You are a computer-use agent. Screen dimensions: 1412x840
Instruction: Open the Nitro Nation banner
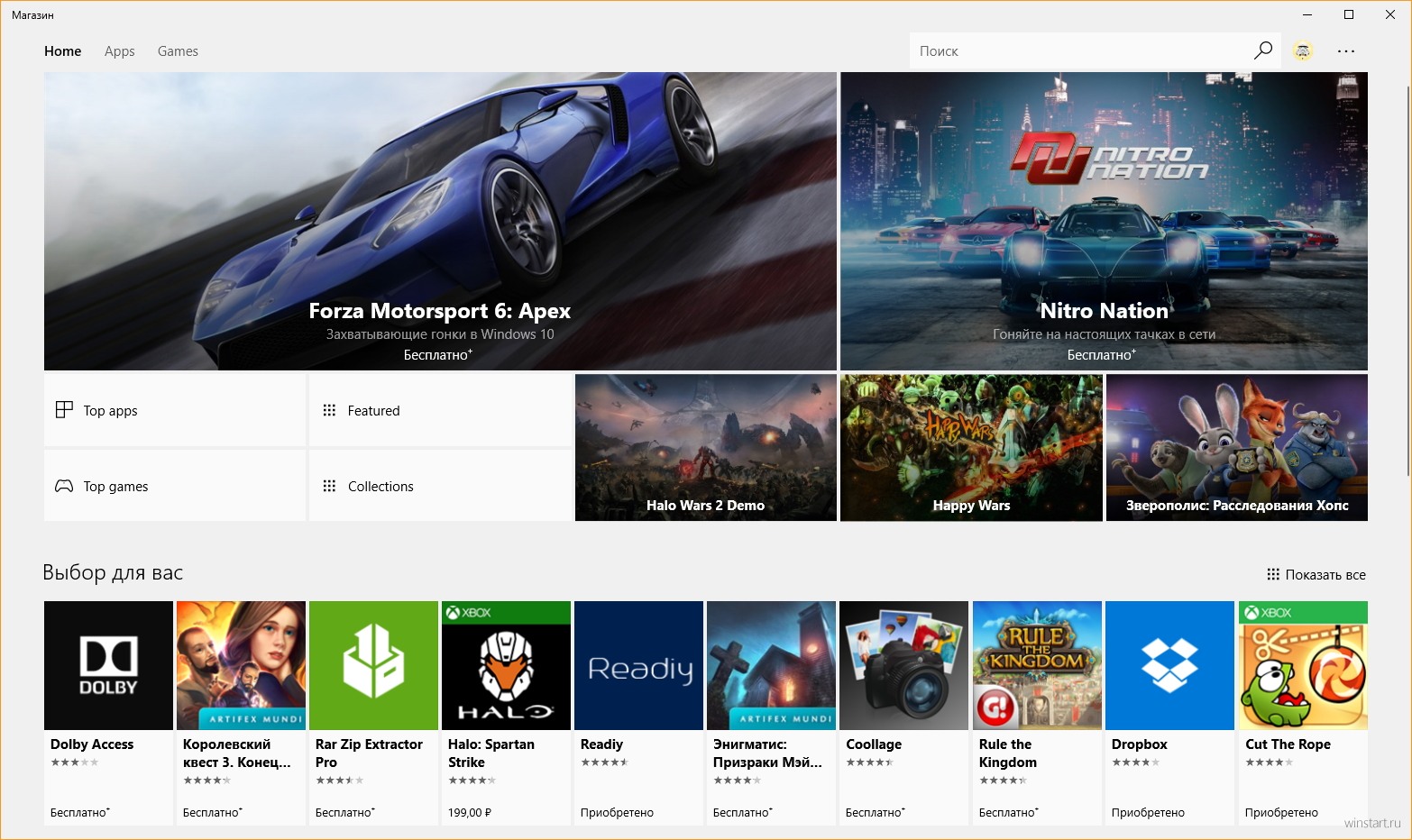pyautogui.click(x=1104, y=221)
